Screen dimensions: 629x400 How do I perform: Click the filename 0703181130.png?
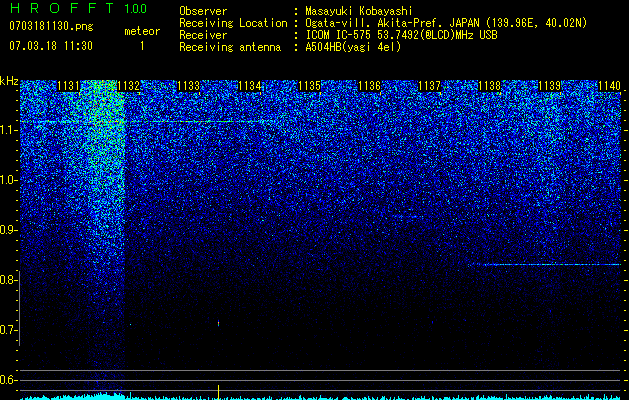point(51,26)
